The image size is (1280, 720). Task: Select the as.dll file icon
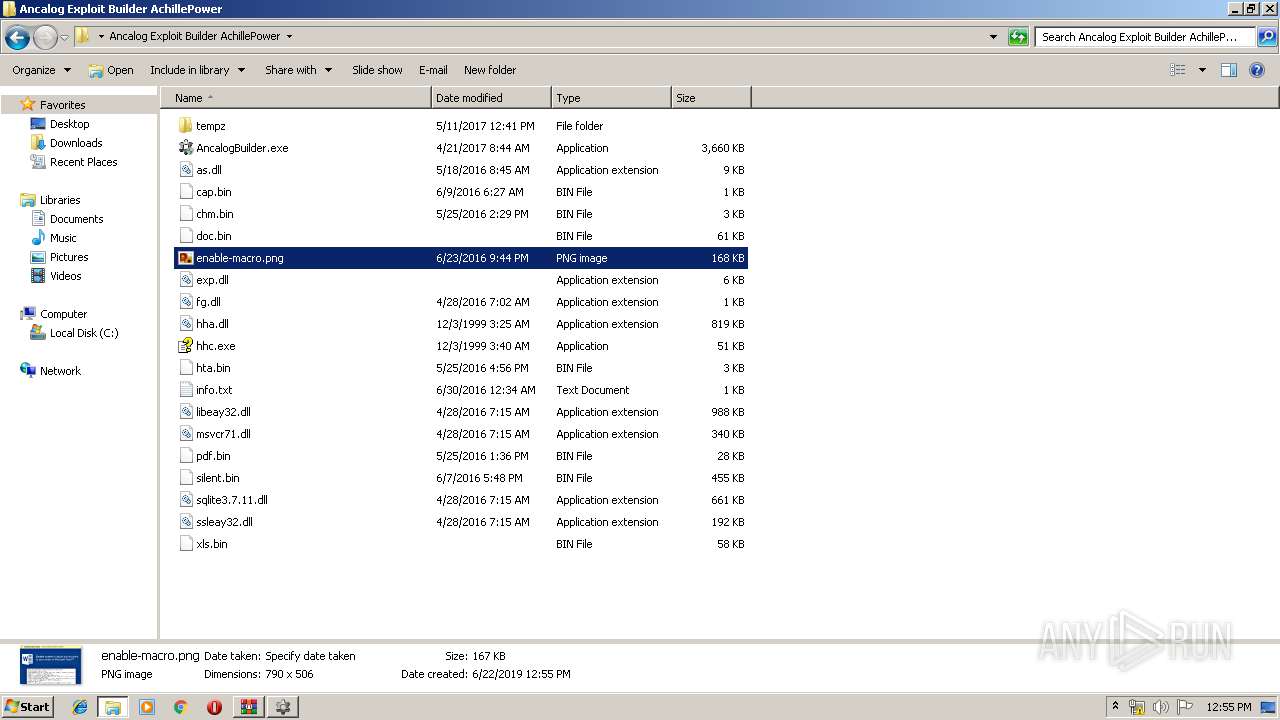185,170
